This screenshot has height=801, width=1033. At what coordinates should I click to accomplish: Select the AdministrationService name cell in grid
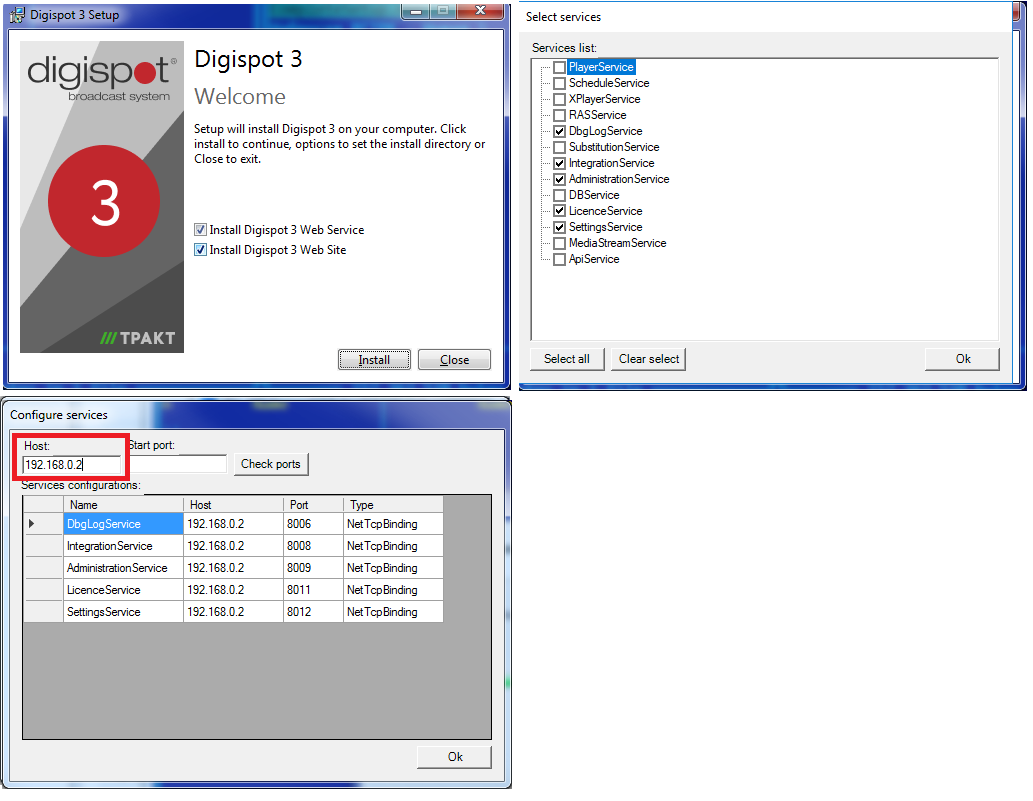[x=123, y=568]
